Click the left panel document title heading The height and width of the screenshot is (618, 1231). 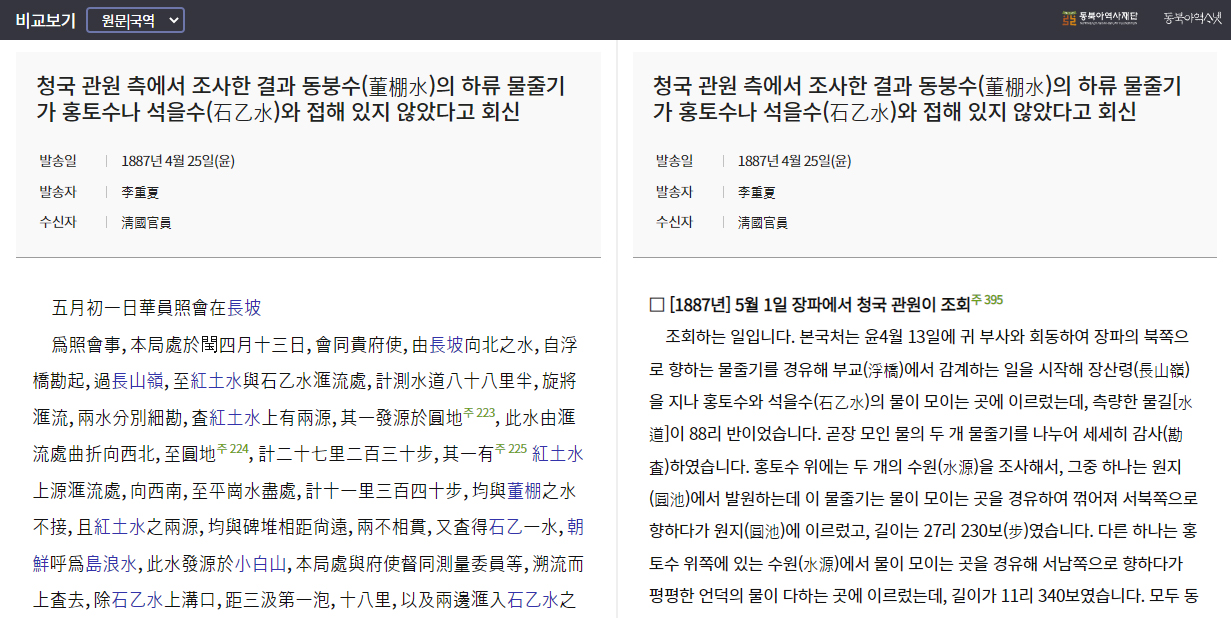[300, 99]
